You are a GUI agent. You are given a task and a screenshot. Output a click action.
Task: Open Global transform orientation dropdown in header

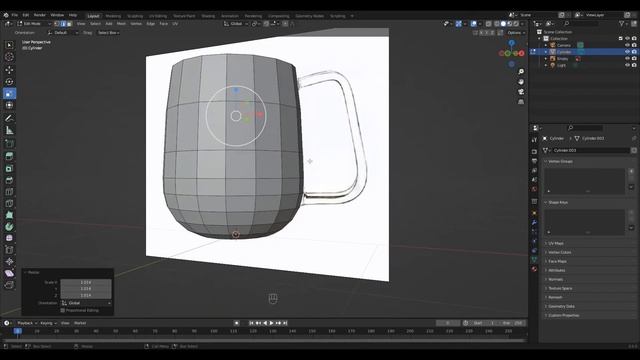click(236, 24)
